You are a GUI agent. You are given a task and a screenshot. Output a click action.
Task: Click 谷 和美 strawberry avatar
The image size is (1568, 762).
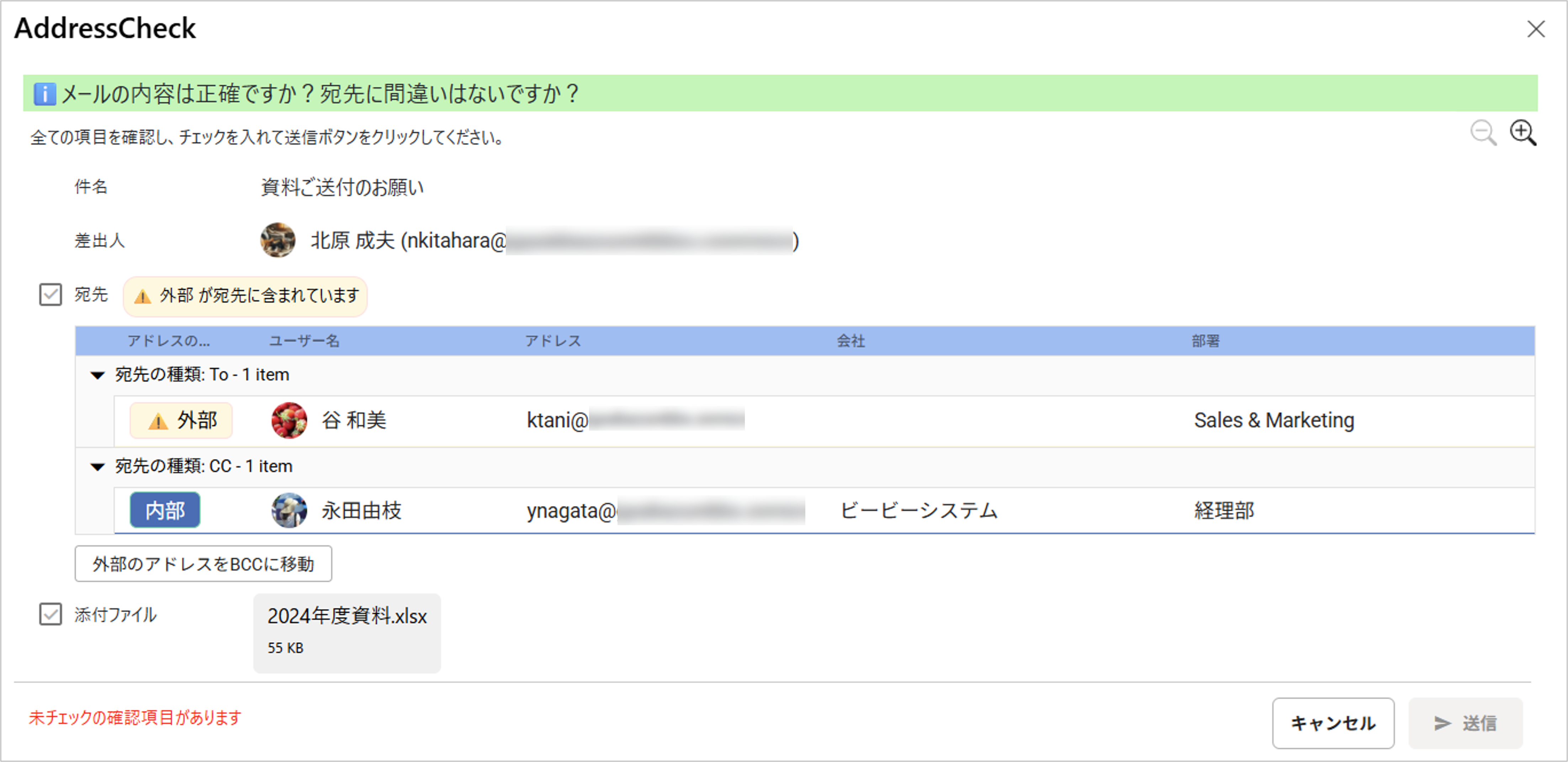[x=288, y=420]
